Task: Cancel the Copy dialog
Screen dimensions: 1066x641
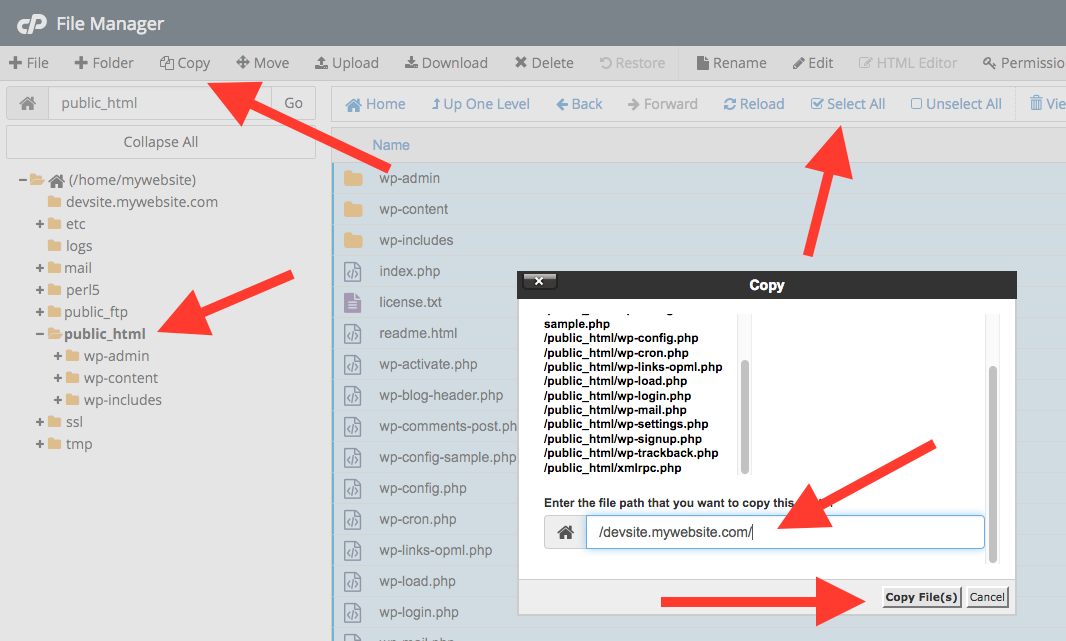Action: pos(987,597)
